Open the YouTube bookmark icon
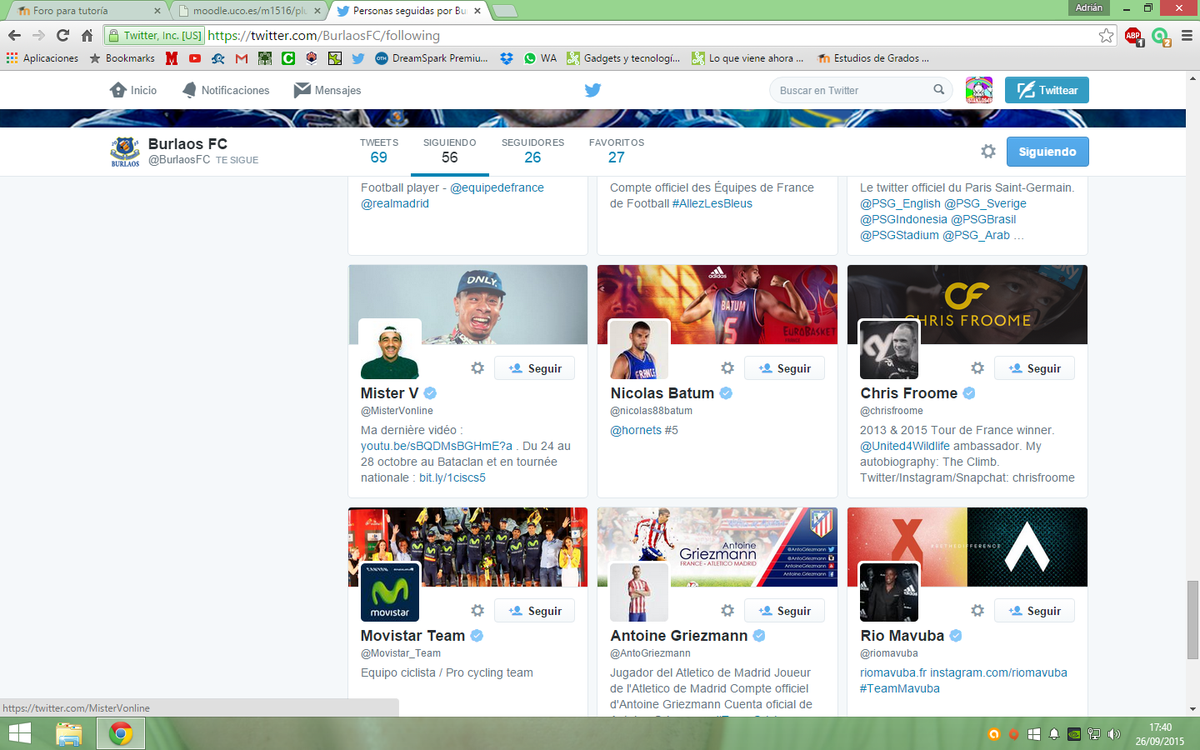The height and width of the screenshot is (750, 1200). (195, 58)
